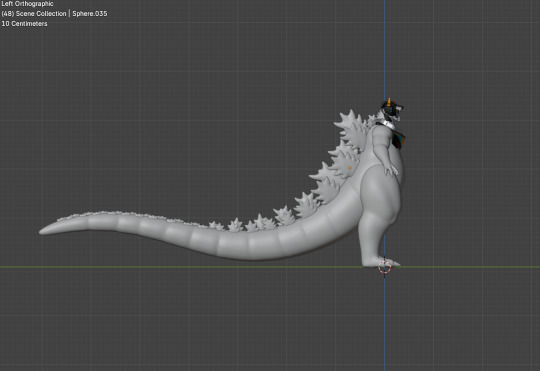Select the yellow horn on the head
The width and height of the screenshot is (540, 371).
point(389,102)
